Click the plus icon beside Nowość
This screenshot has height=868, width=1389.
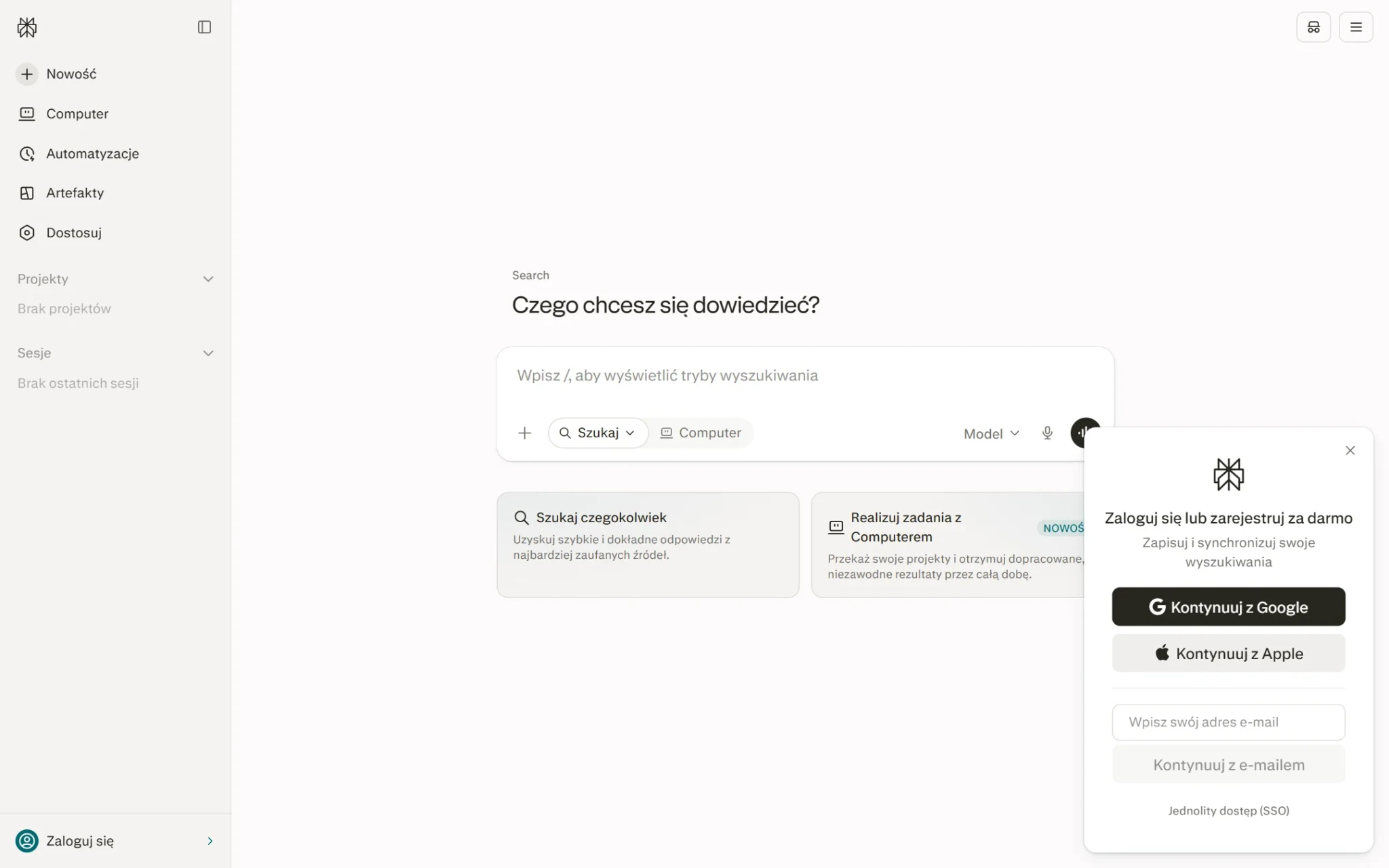click(27, 74)
